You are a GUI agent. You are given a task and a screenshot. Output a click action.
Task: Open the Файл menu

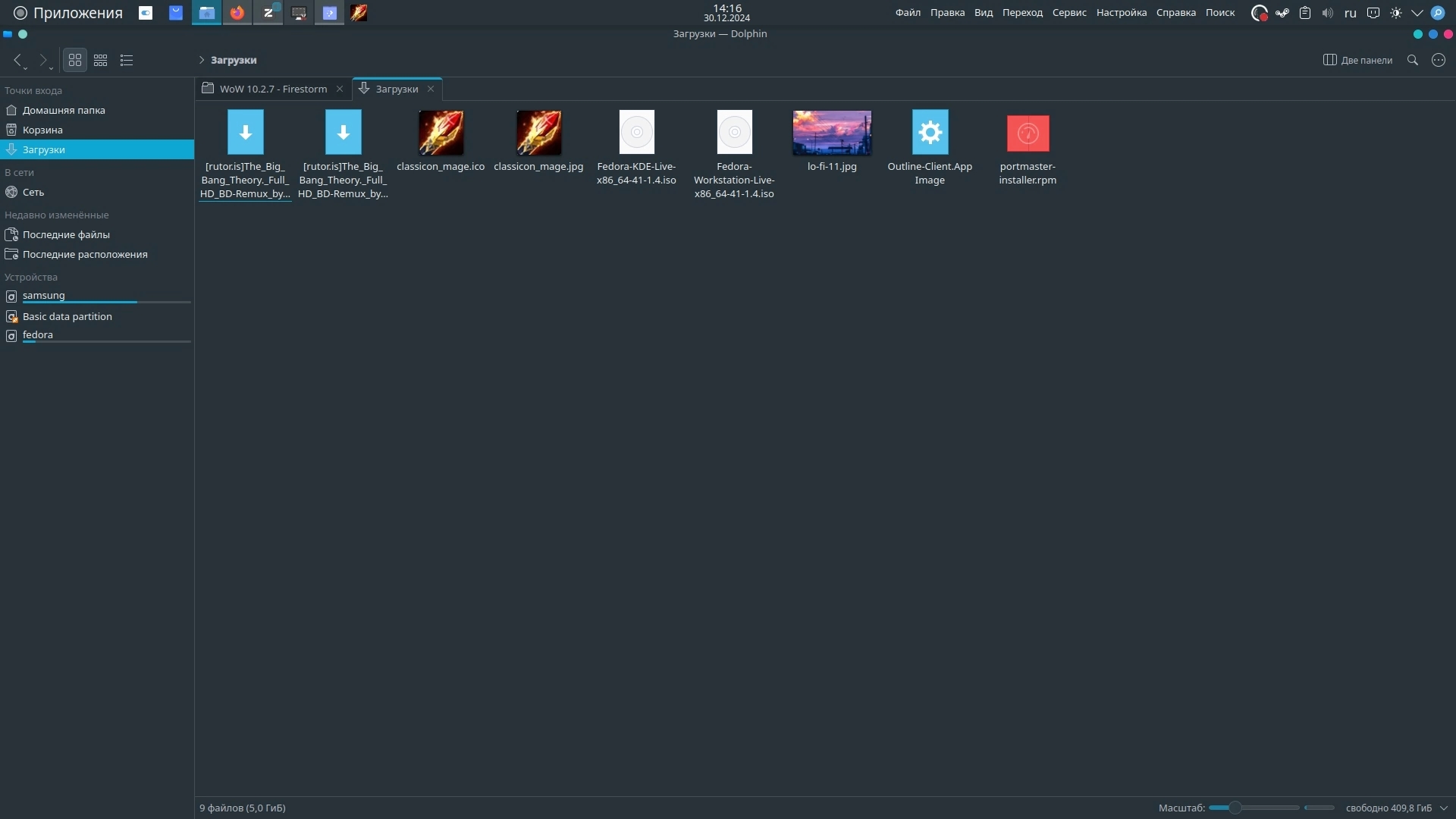[908, 13]
